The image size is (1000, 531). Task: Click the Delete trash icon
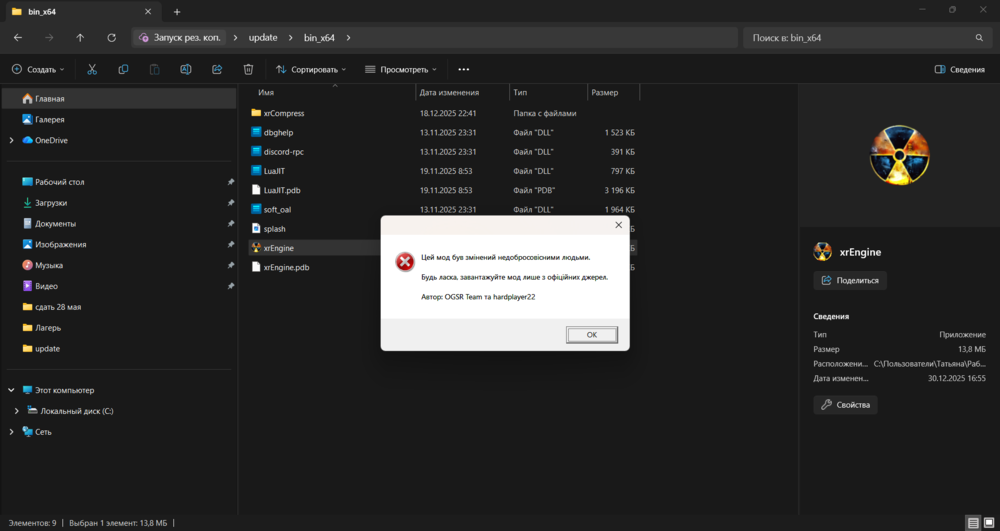pyautogui.click(x=248, y=69)
